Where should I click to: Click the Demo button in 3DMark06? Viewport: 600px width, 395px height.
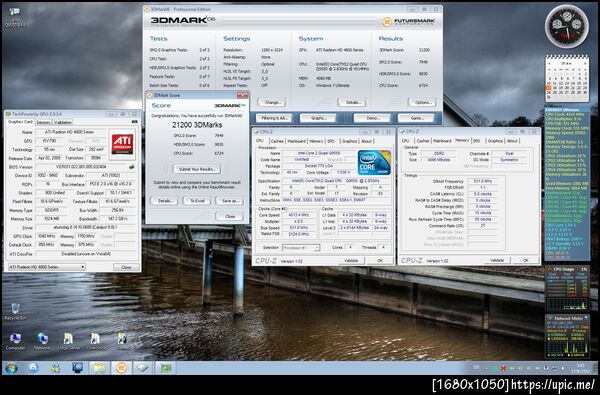coord(372,118)
